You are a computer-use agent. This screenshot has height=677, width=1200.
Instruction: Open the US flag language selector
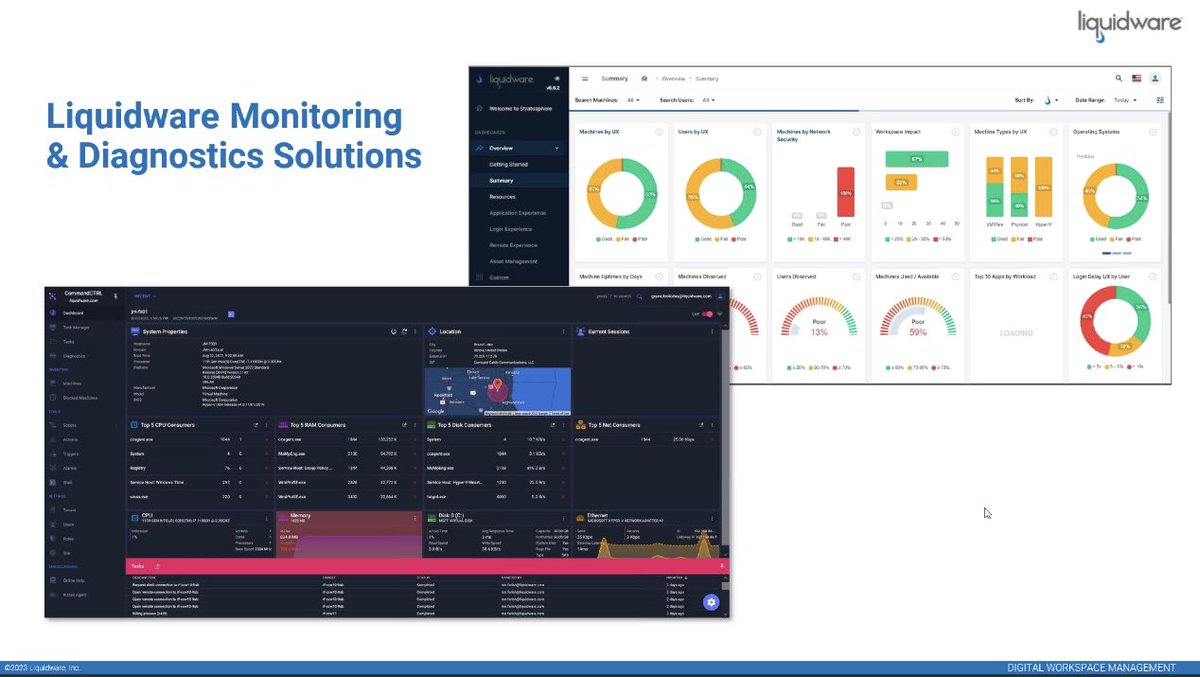click(1137, 78)
